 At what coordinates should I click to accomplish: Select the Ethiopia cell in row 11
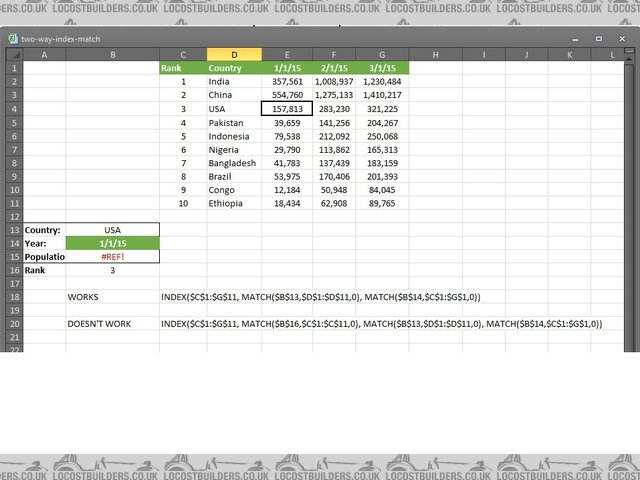pos(234,203)
